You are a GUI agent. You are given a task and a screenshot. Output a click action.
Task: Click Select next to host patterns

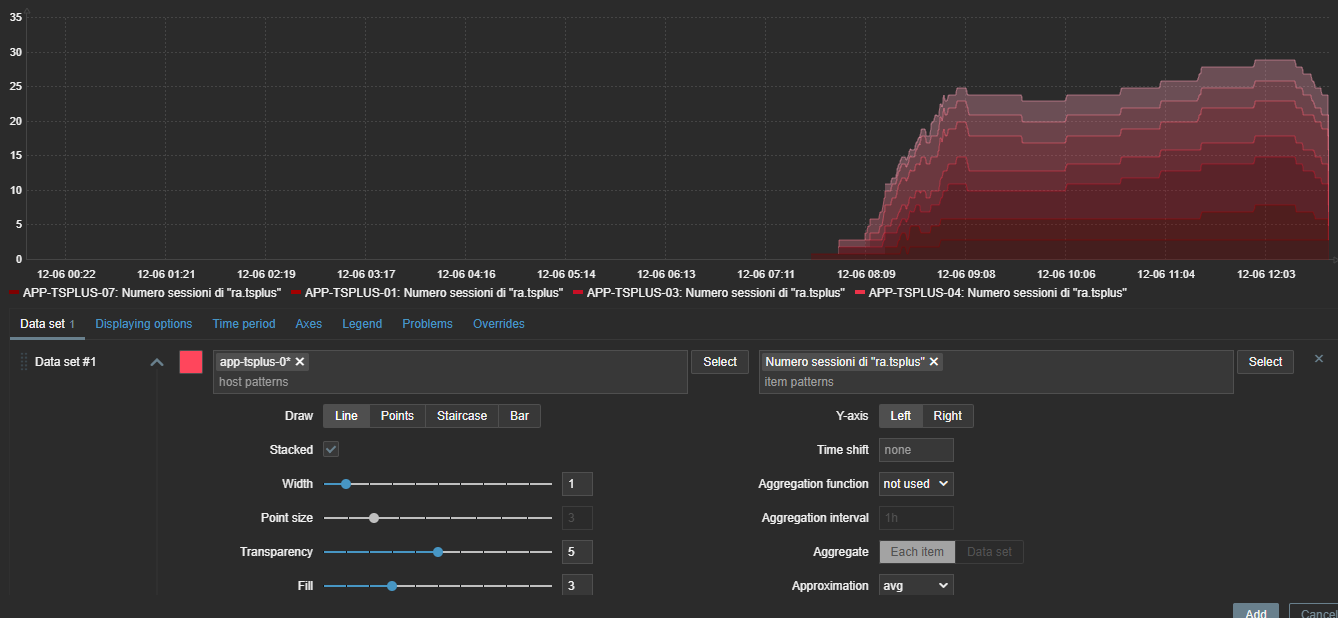(719, 362)
